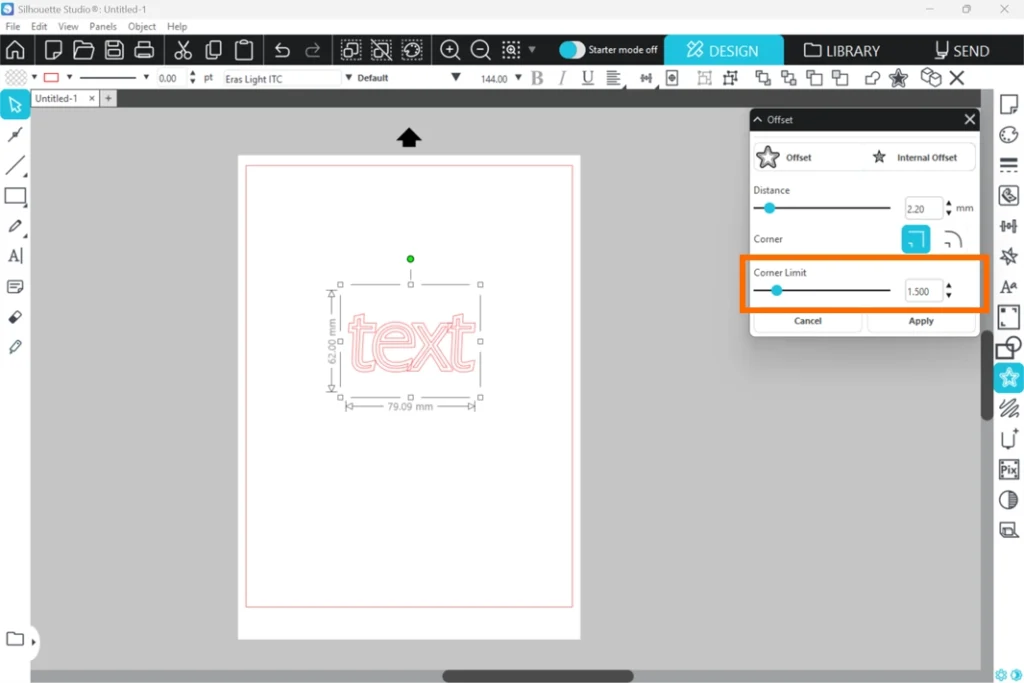Click the Print icon in top toolbar
Viewport: 1024px width, 683px height.
click(144, 50)
